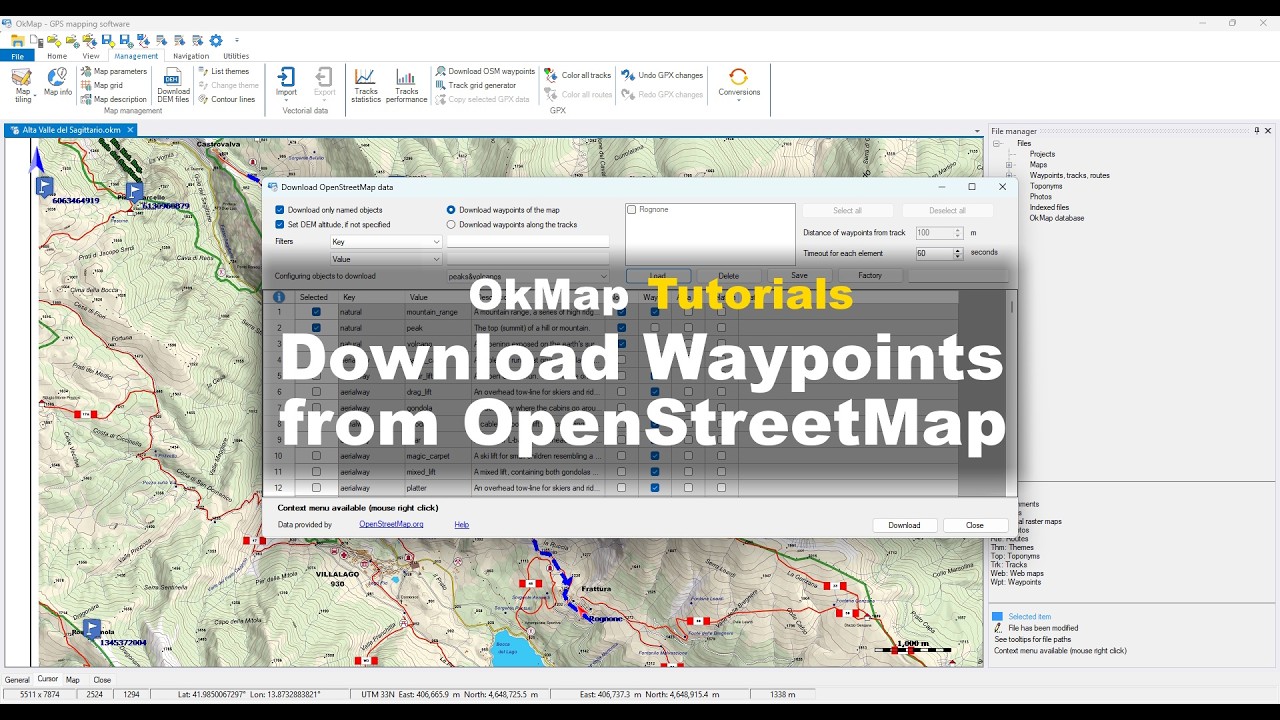Check the Rognone track checkbox
The width and height of the screenshot is (1280, 720).
click(632, 210)
